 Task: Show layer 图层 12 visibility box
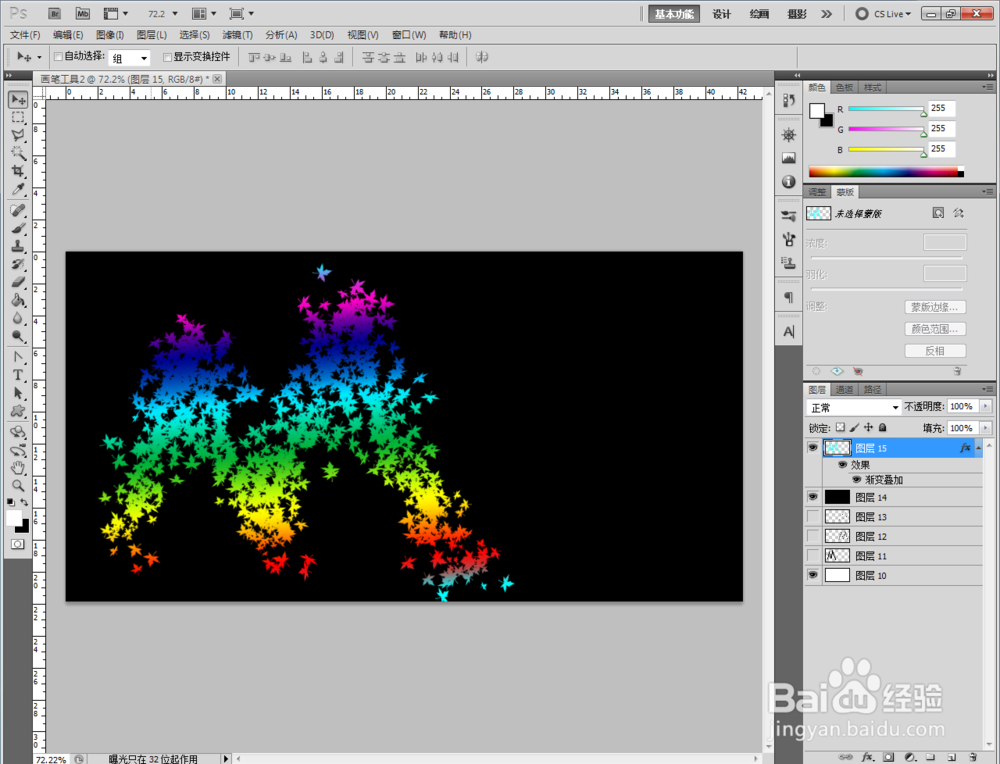coord(812,536)
